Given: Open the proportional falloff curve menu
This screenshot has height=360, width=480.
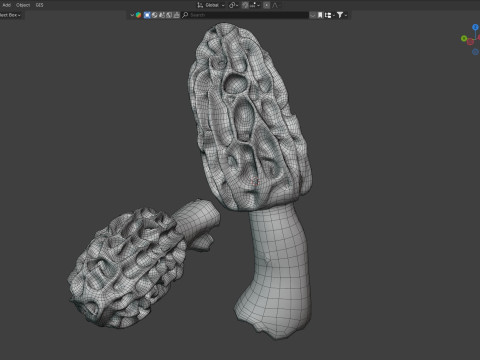Looking at the screenshot, I should (x=275, y=5).
